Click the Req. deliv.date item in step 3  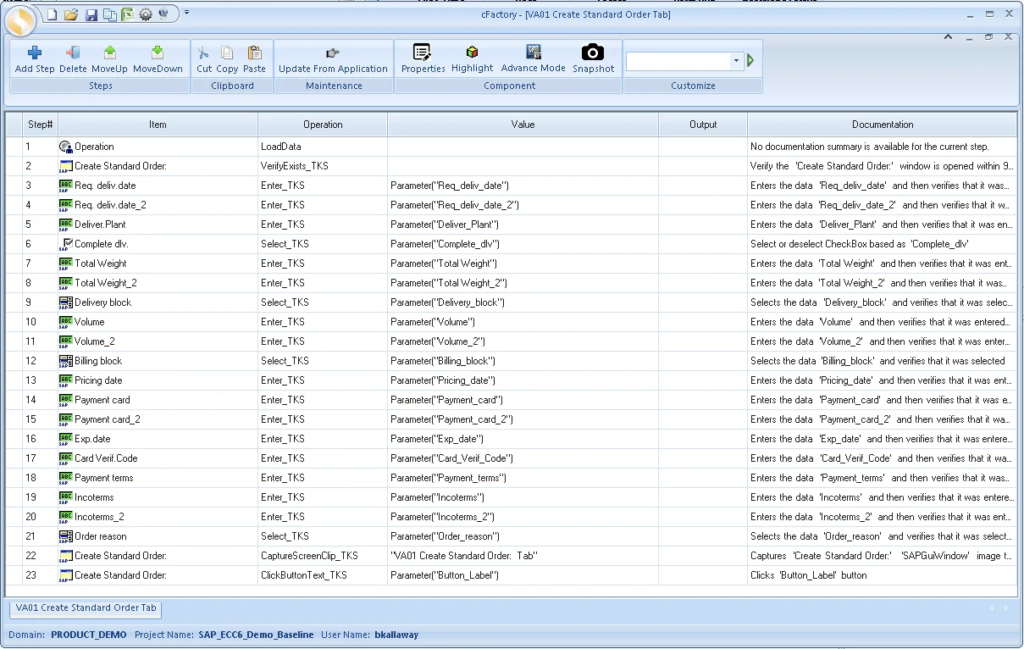pos(104,185)
